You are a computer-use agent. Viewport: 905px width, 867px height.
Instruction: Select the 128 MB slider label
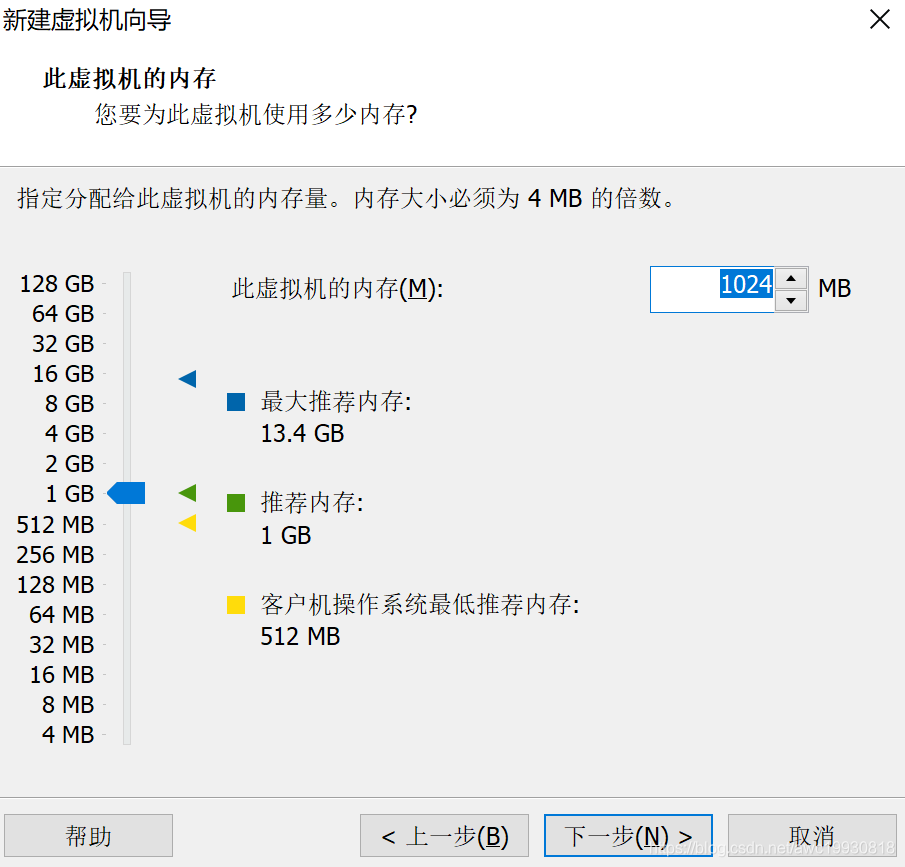pos(55,585)
